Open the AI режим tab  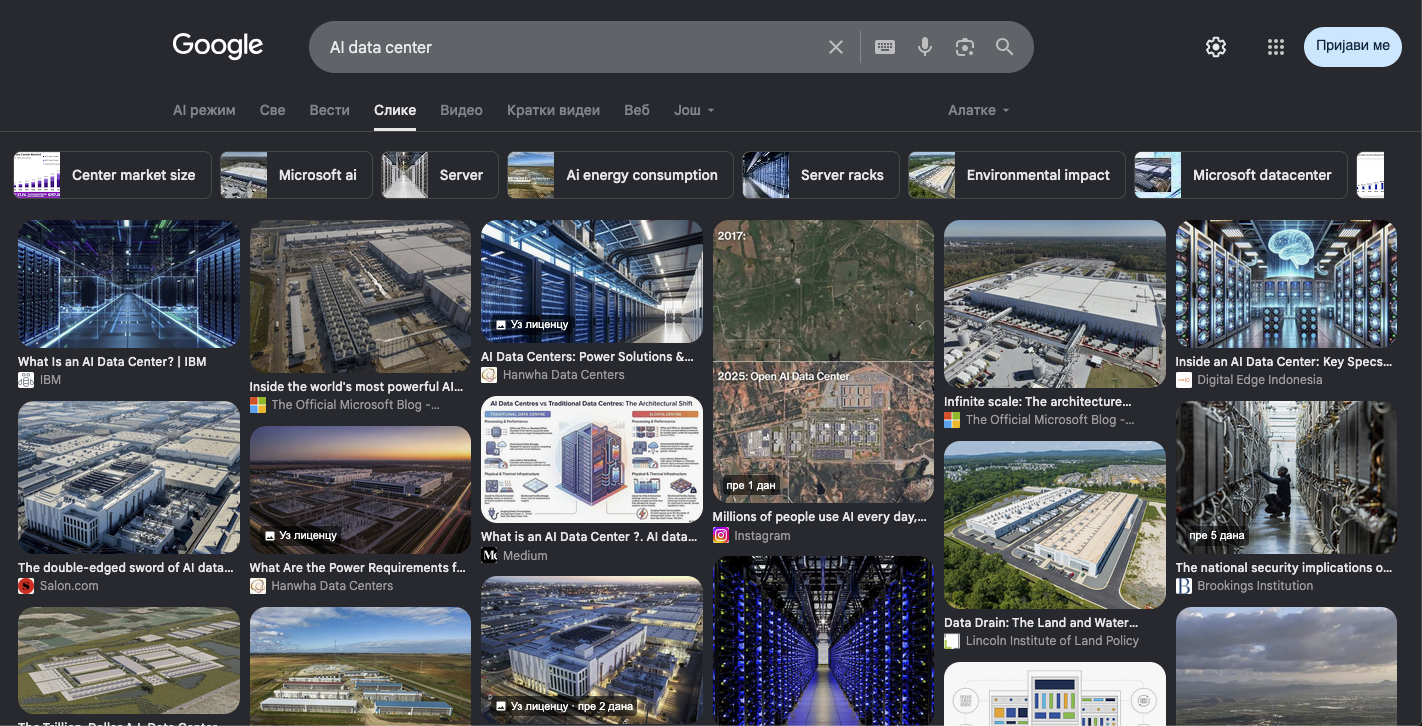pos(204,110)
